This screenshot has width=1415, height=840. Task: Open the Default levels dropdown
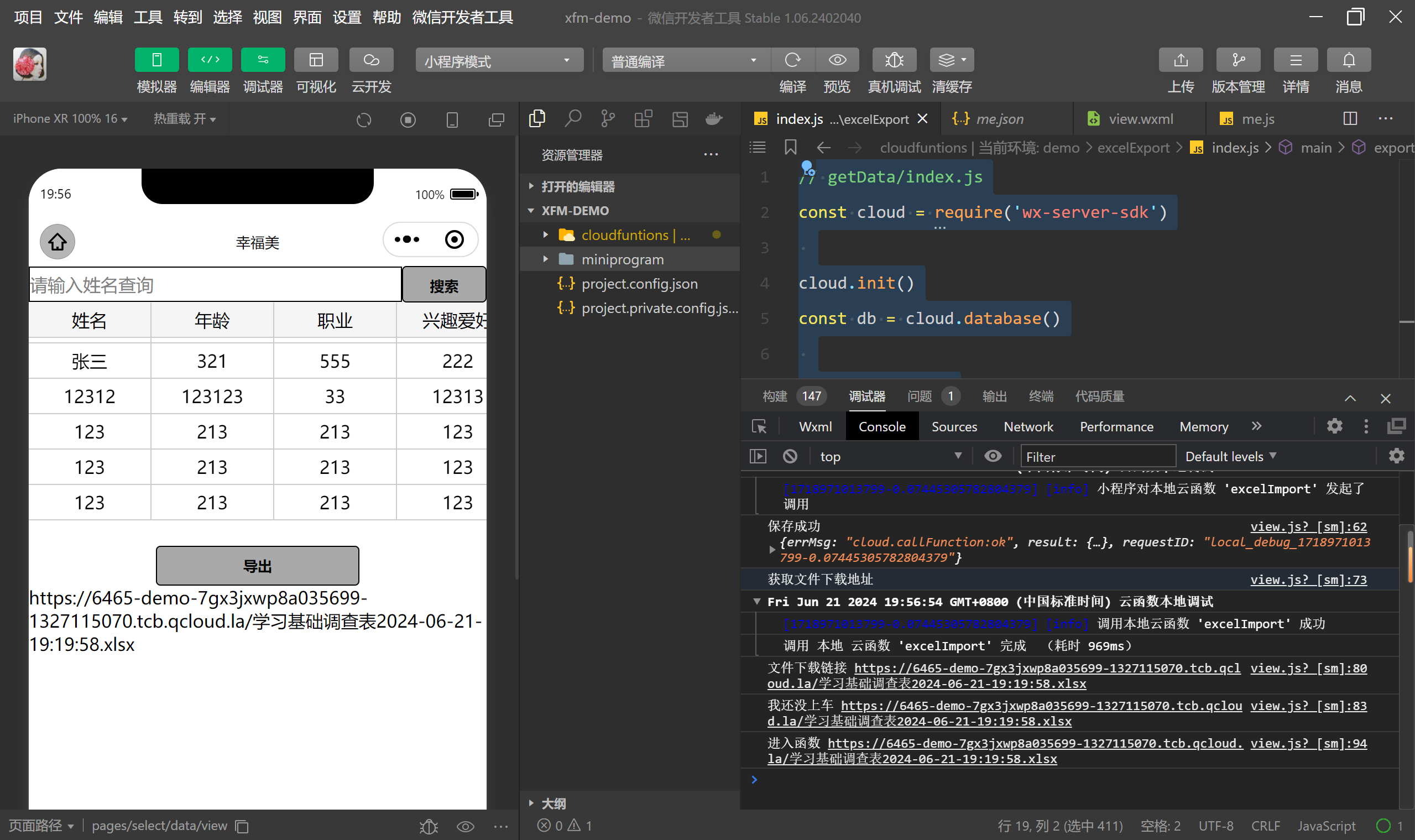point(1230,456)
